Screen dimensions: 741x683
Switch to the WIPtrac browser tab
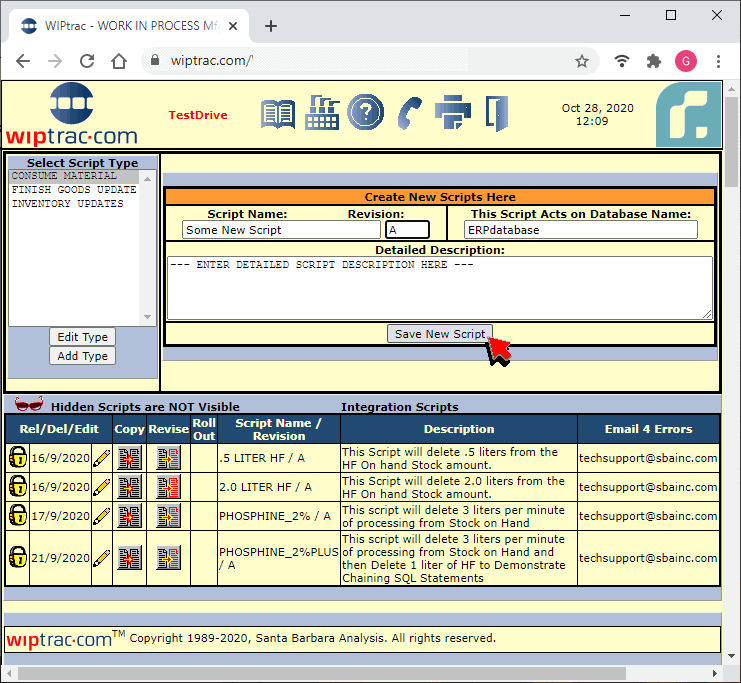(x=128, y=26)
